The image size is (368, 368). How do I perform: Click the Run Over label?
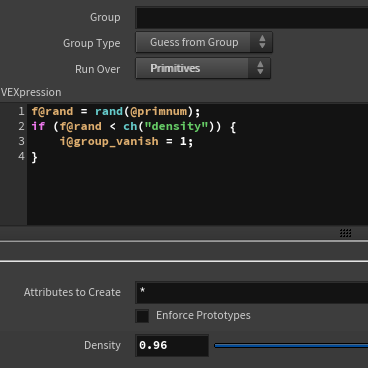pos(97,69)
